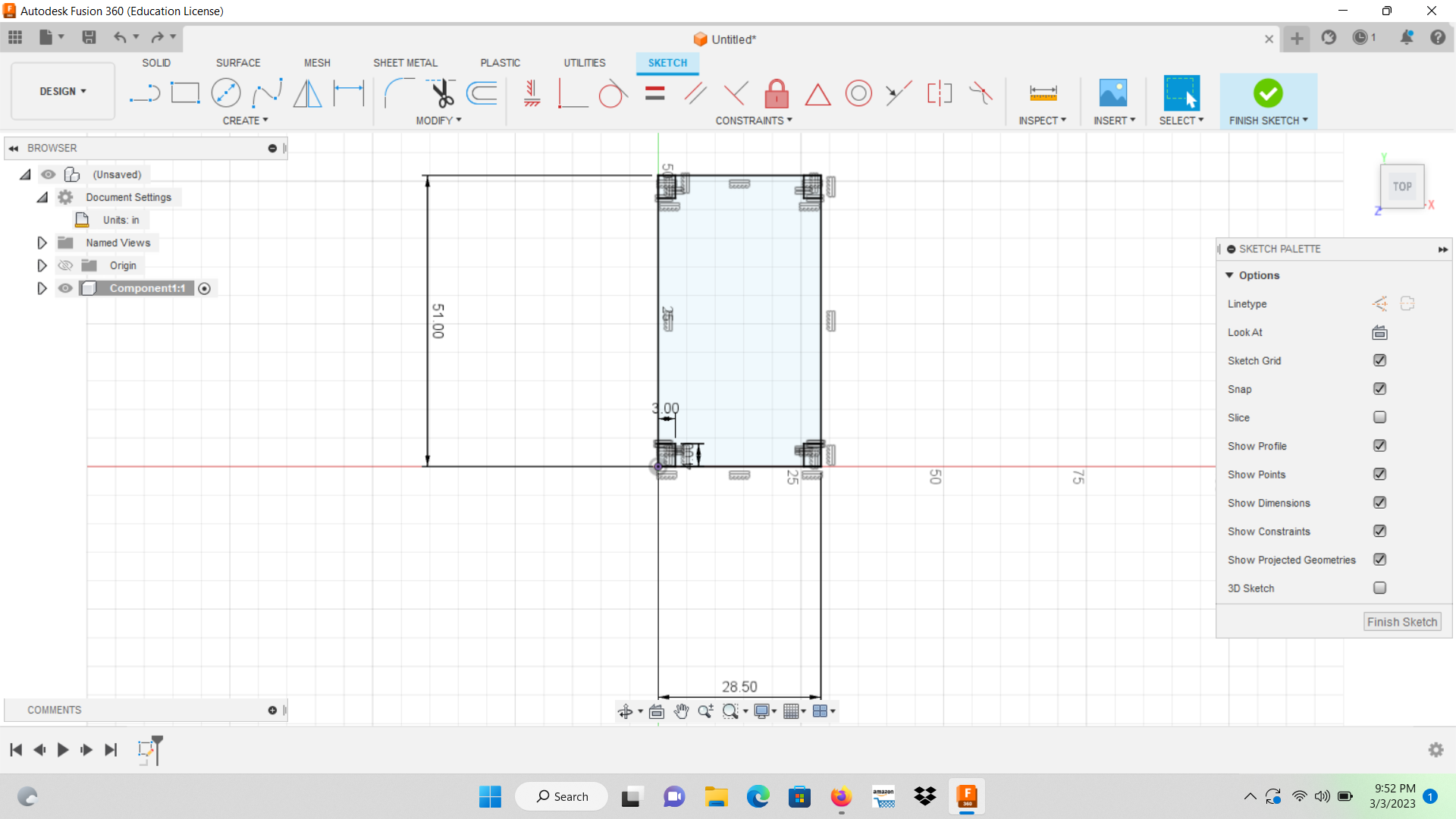The width and height of the screenshot is (1456, 819).
Task: Switch to the SHEET METAL tab
Action: pyautogui.click(x=406, y=63)
